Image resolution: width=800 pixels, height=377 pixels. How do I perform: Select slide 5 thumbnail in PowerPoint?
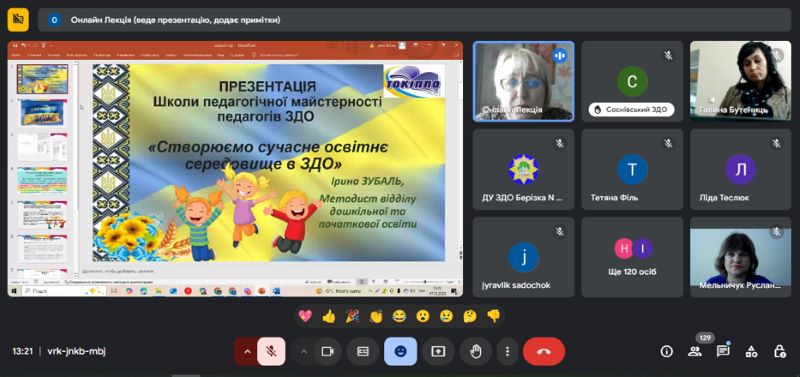[x=42, y=215]
